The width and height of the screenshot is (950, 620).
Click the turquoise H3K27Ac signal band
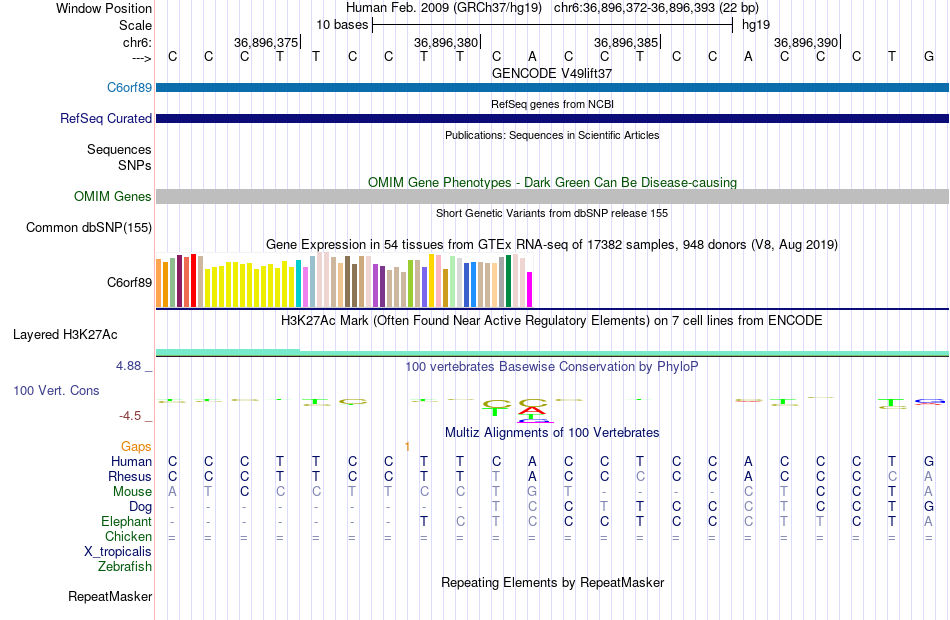[553, 353]
